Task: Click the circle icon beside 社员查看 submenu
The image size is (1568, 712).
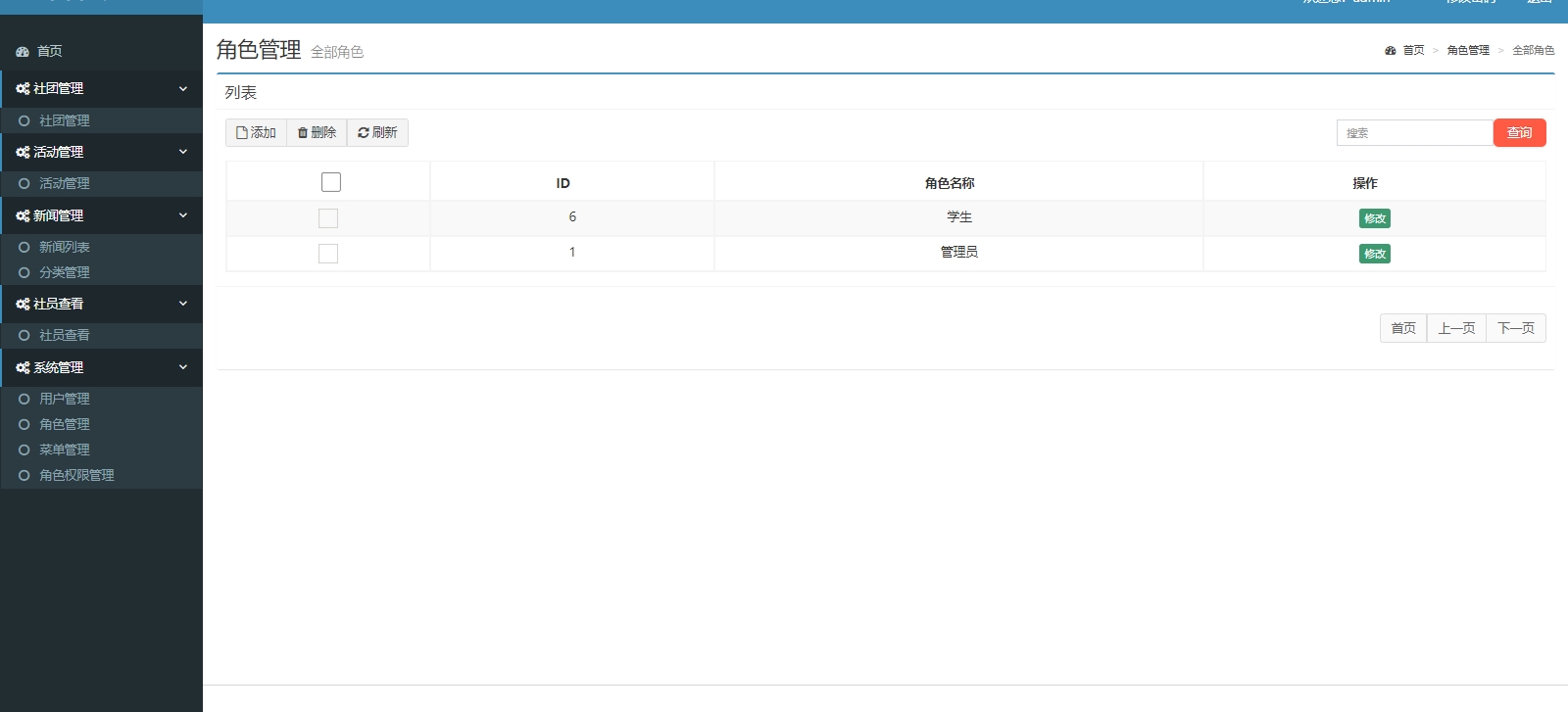Action: (24, 335)
